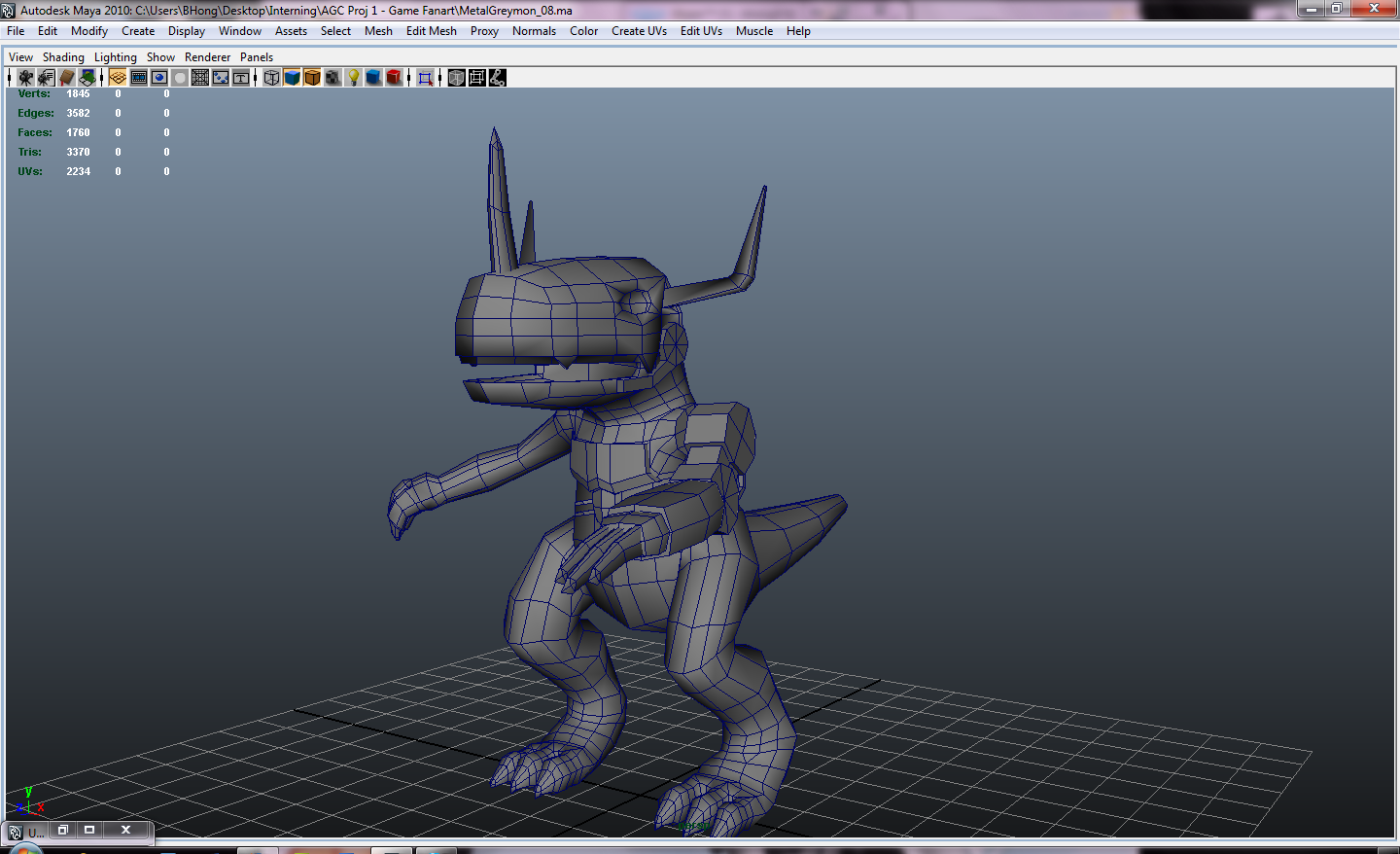Image resolution: width=1400 pixels, height=854 pixels.
Task: Toggle the Safe Title overlay
Action: click(x=241, y=78)
